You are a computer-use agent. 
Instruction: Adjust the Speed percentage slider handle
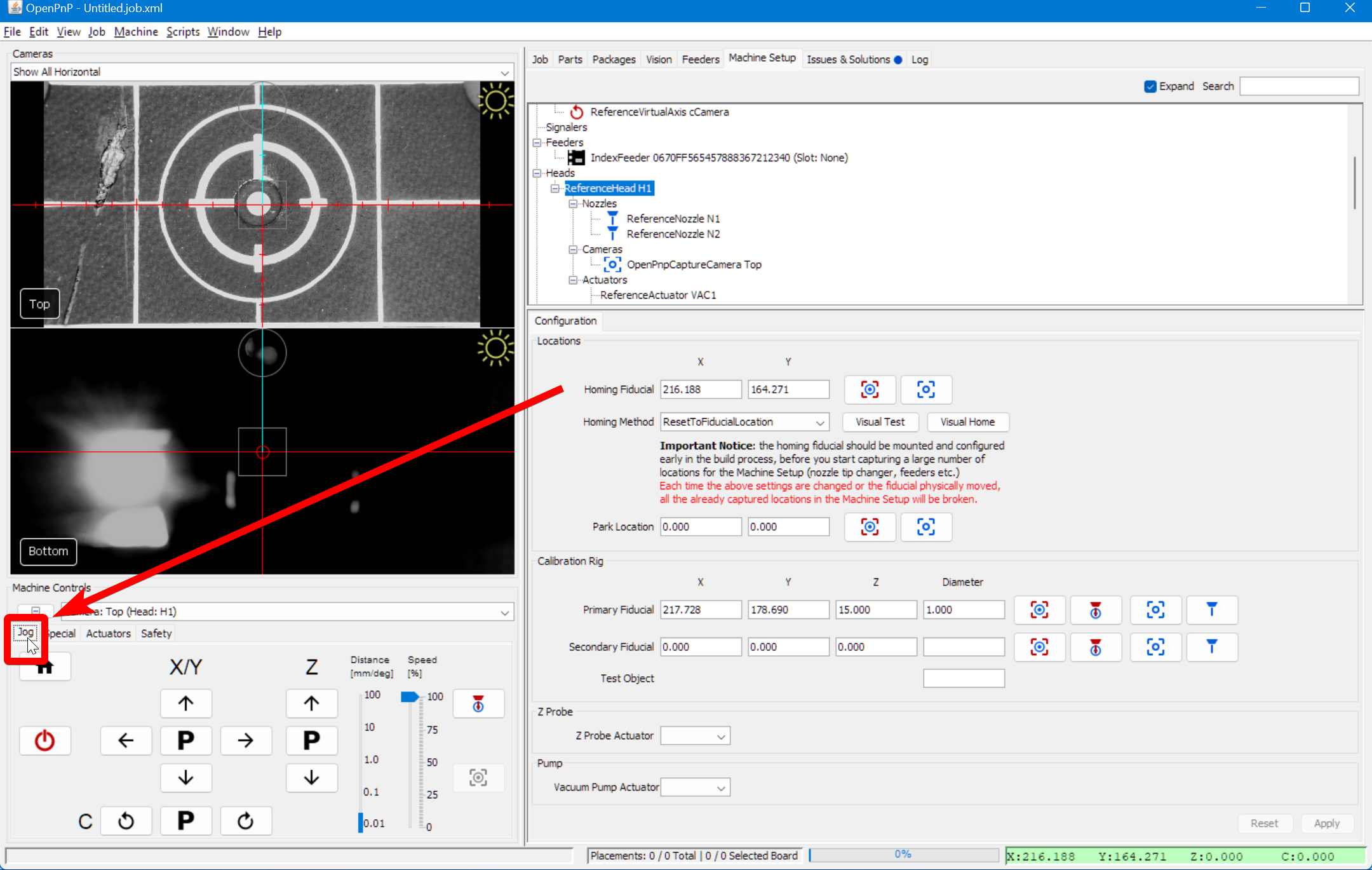[x=410, y=697]
